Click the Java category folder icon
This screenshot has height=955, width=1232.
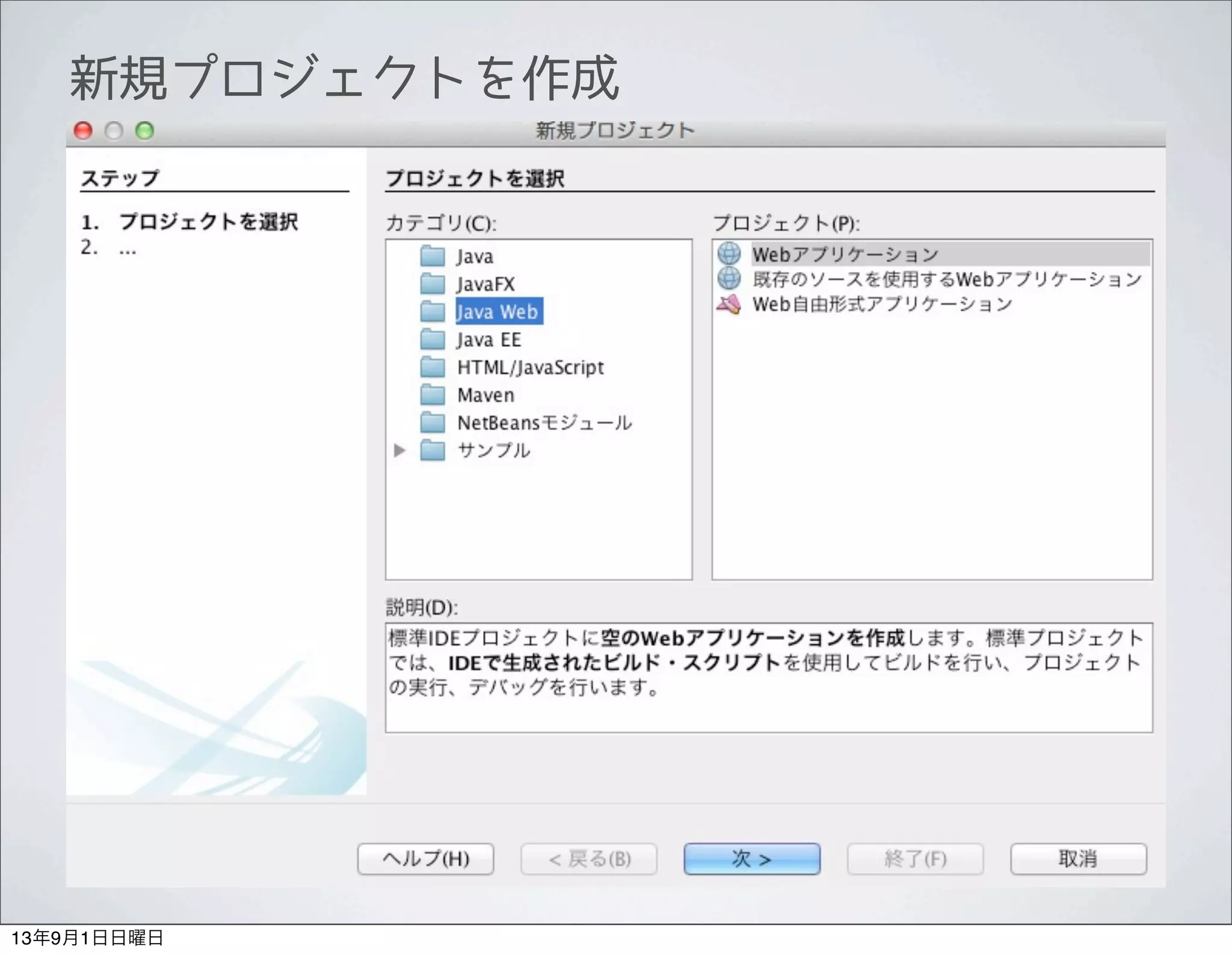[x=433, y=256]
